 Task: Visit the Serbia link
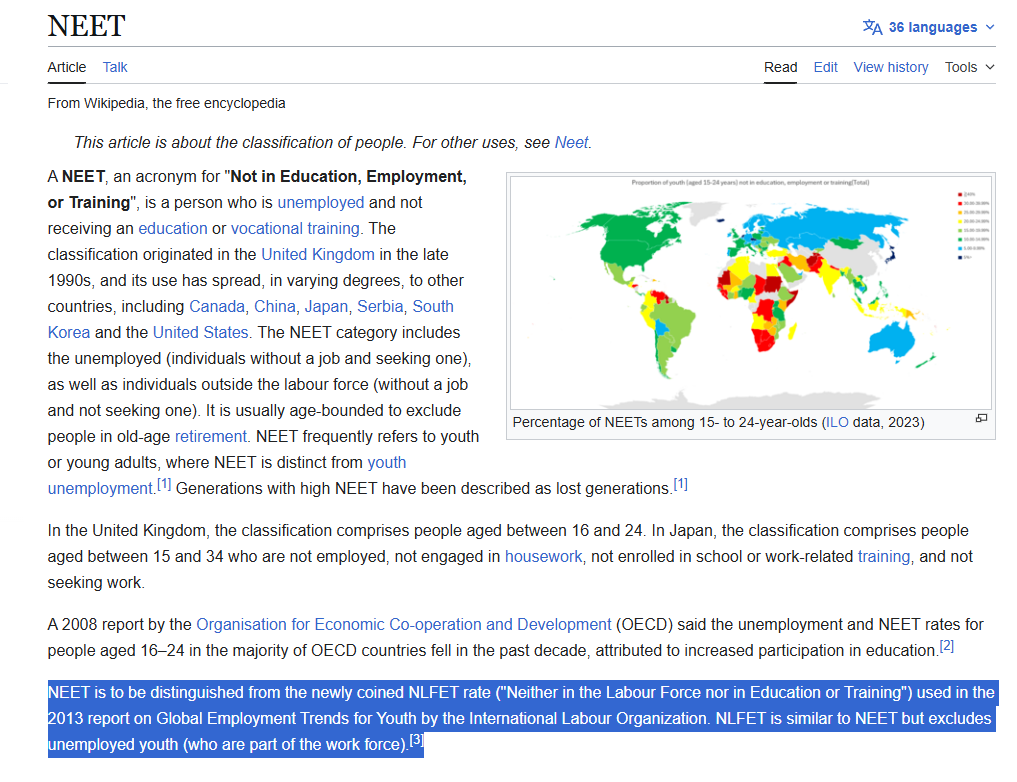380,307
